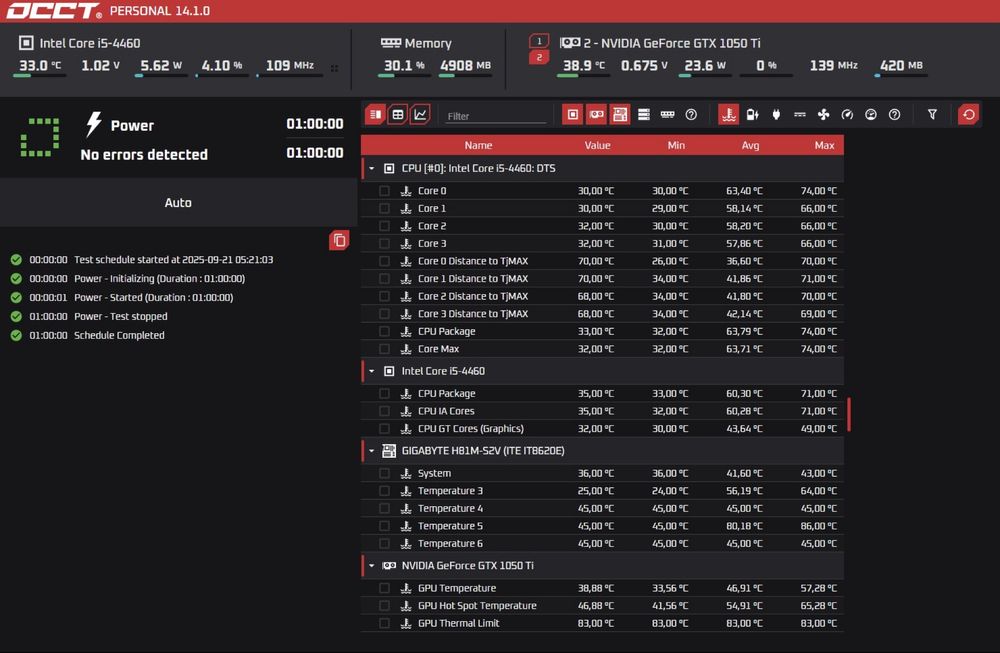The width and height of the screenshot is (1000, 653).
Task: Click the CPU temperature 33.0 °C bar
Action: click(x=40, y=76)
